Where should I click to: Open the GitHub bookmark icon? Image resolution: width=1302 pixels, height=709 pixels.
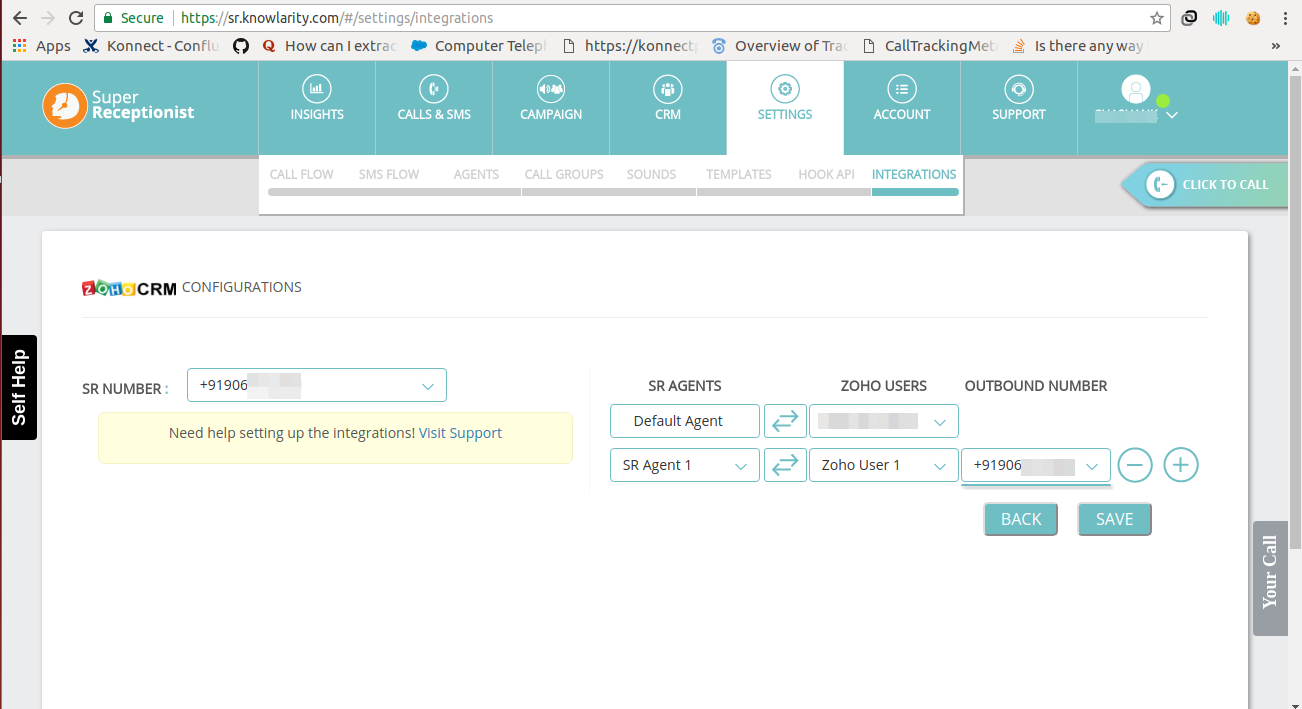(240, 46)
